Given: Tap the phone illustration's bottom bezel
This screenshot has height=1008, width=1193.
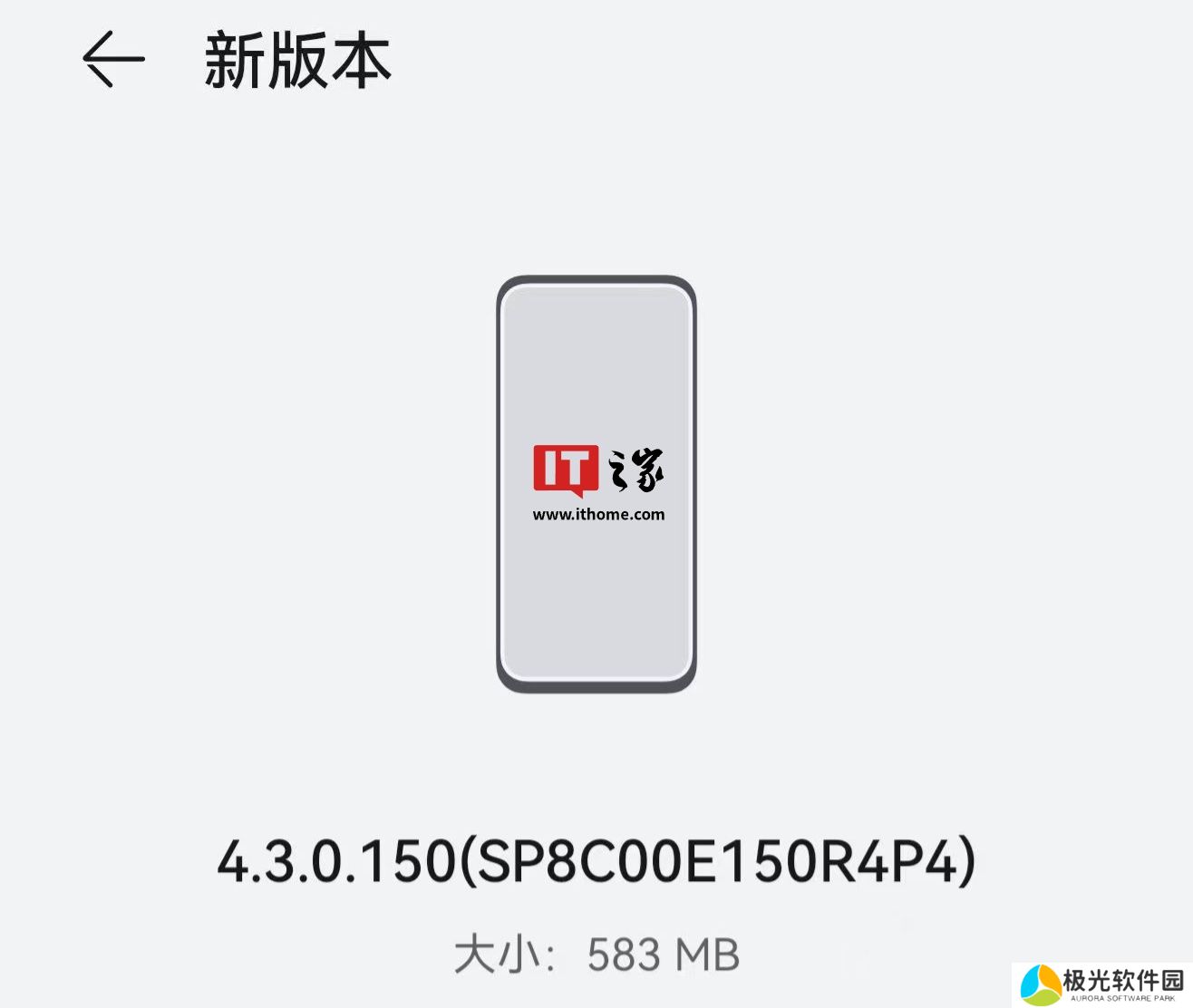Looking at the screenshot, I should [x=596, y=685].
